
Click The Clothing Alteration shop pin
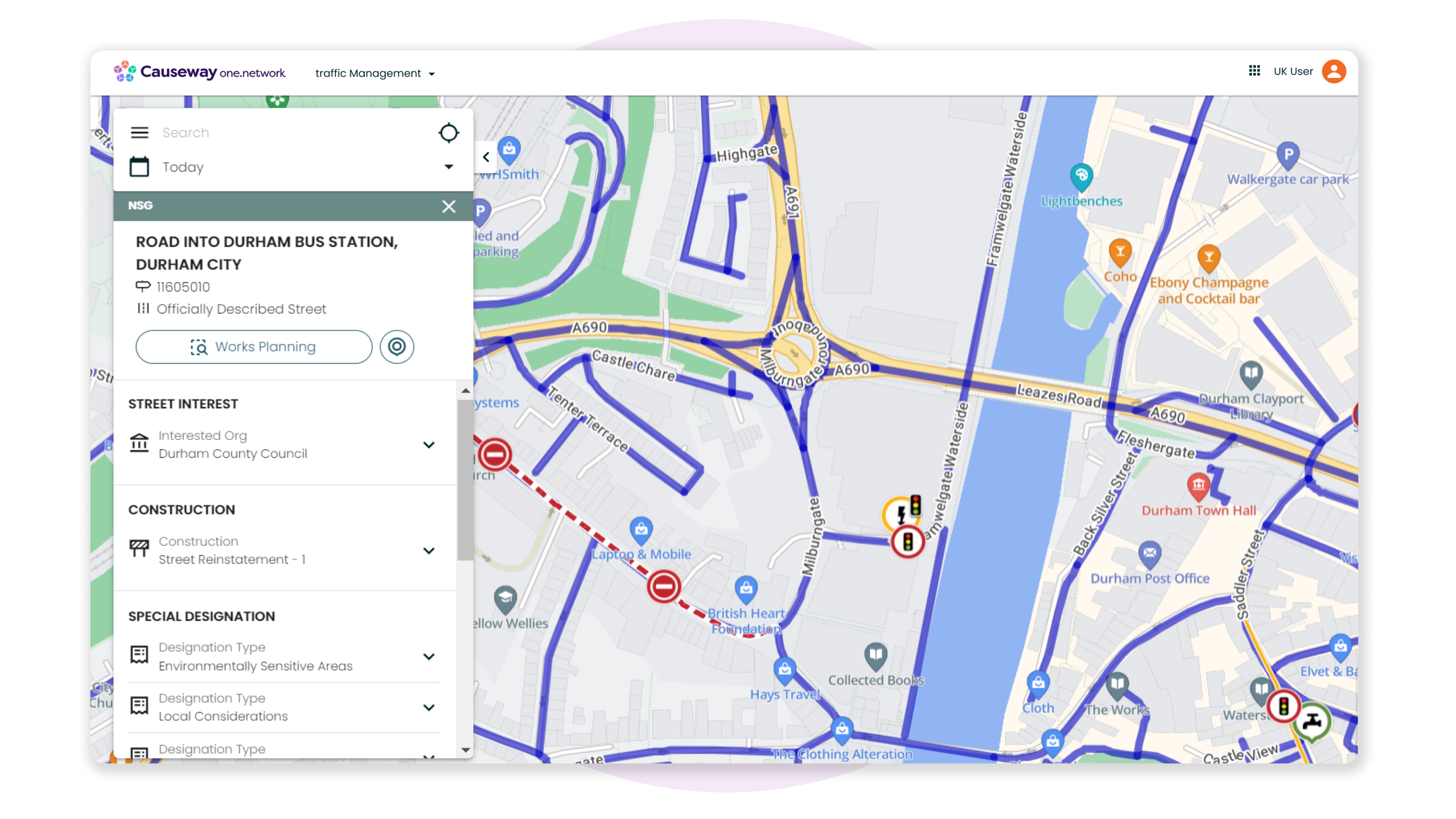842,730
